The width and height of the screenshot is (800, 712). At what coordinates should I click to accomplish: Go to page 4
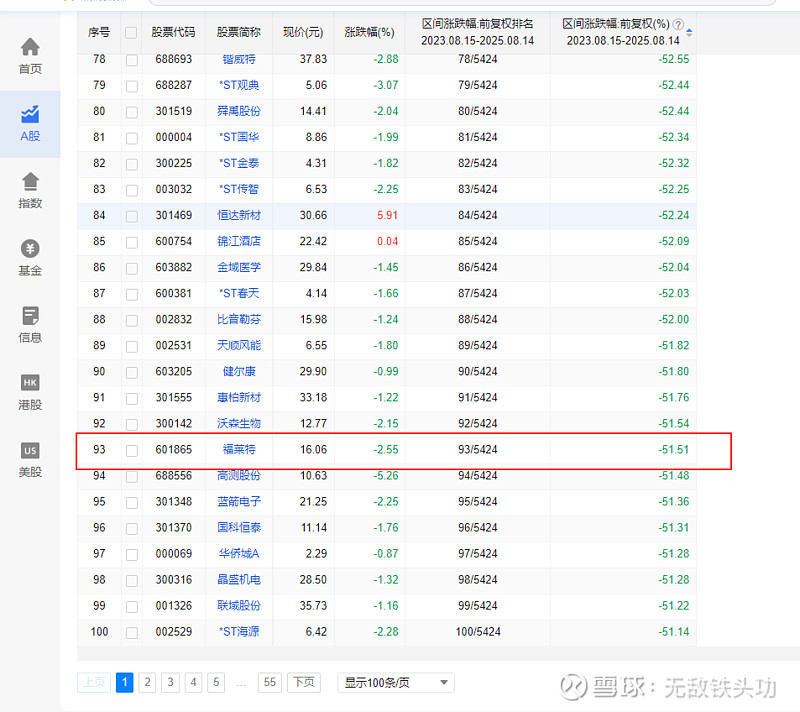point(193,682)
